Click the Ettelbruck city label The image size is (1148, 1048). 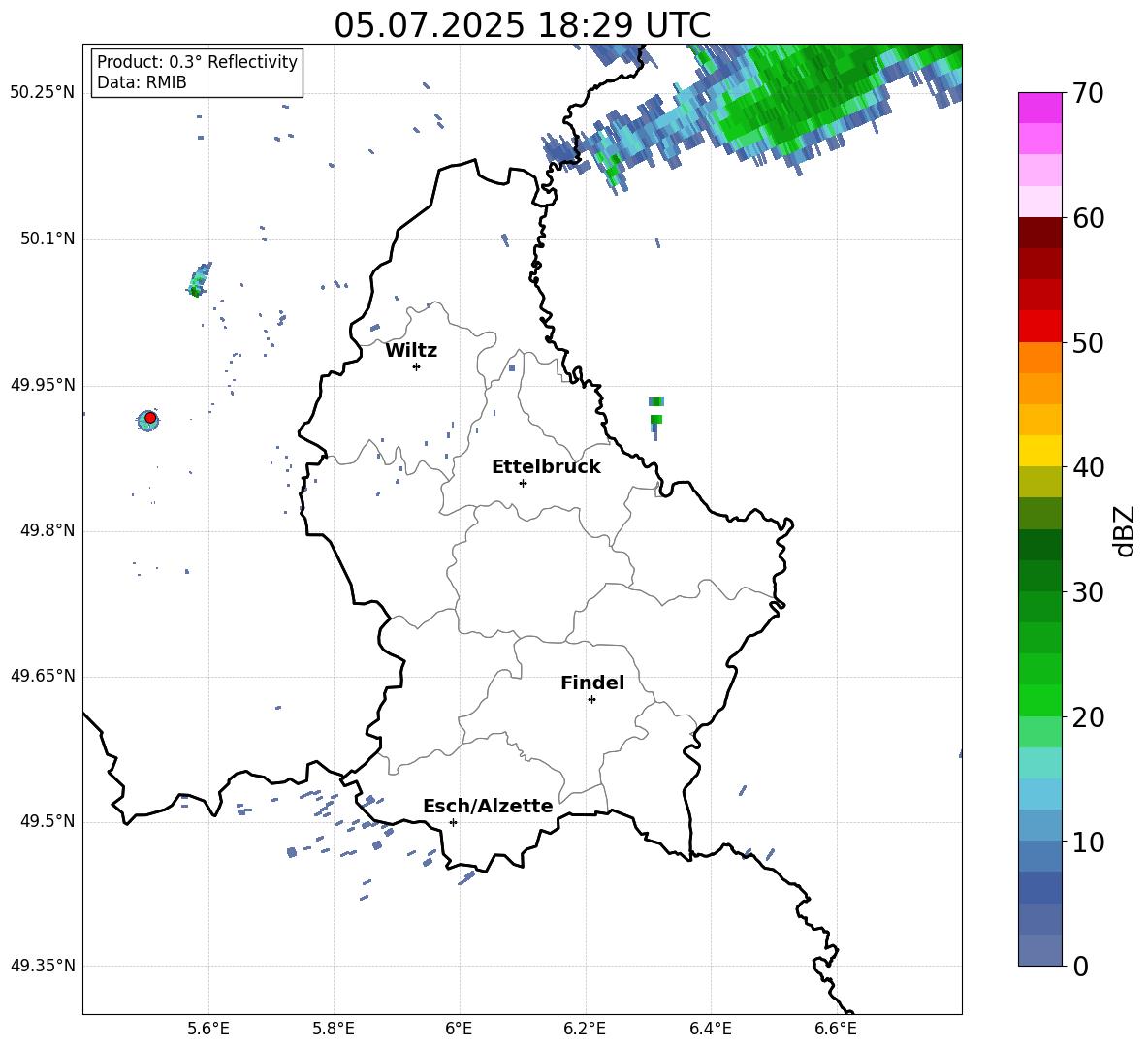point(546,467)
